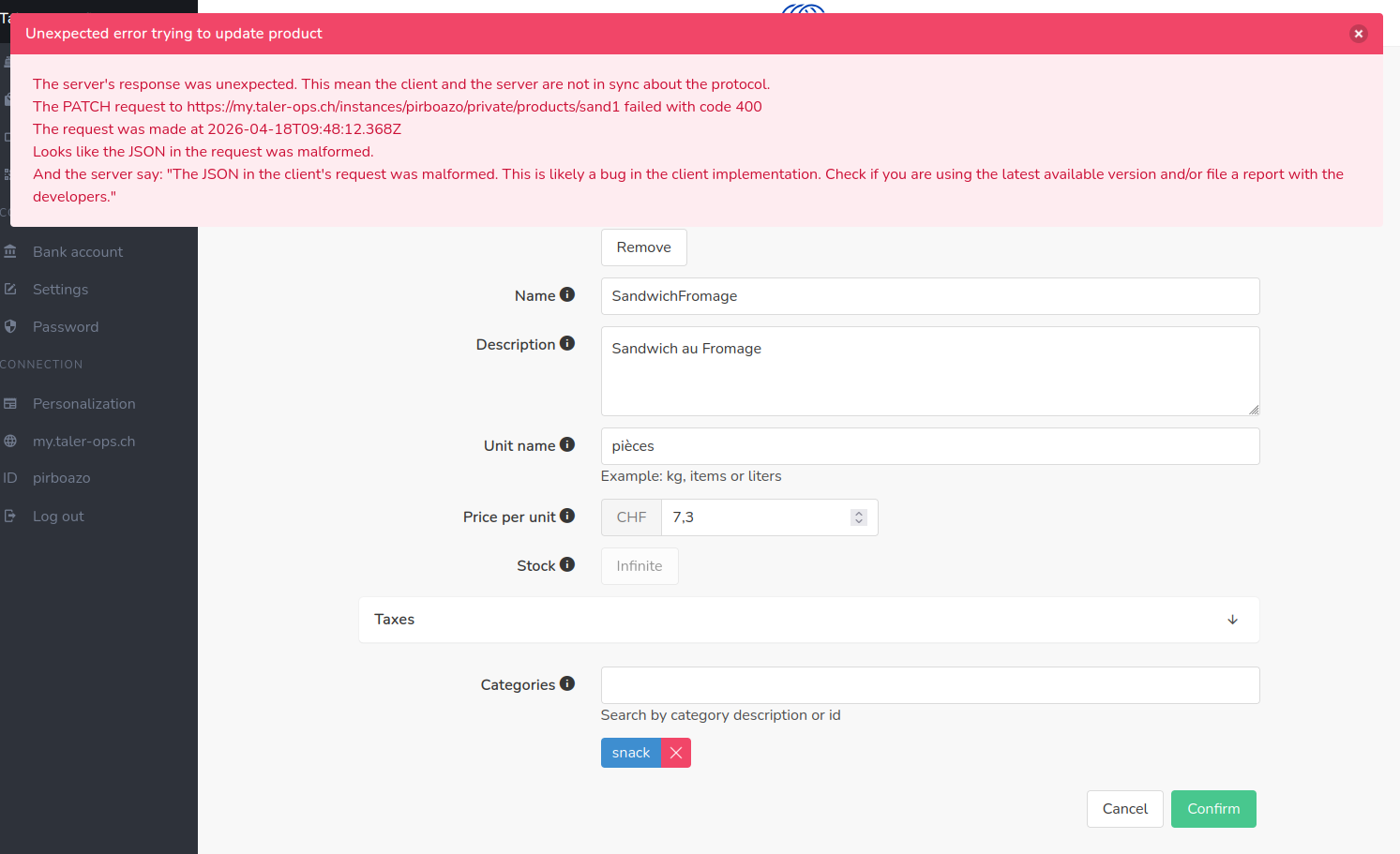Go to Settings in the sidebar
Image resolution: width=1400 pixels, height=854 pixels.
tap(60, 290)
